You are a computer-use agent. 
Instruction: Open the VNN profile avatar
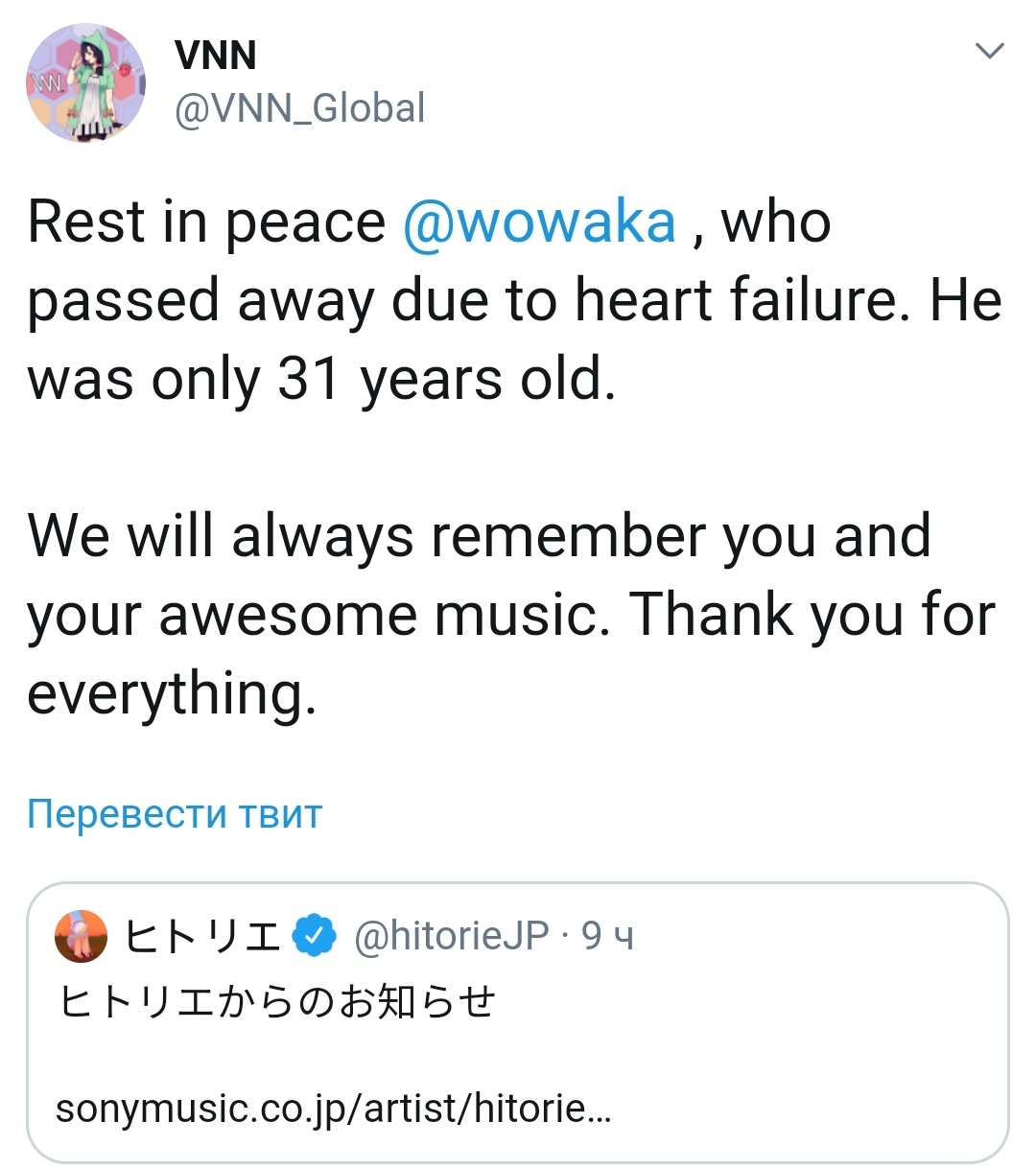85,83
